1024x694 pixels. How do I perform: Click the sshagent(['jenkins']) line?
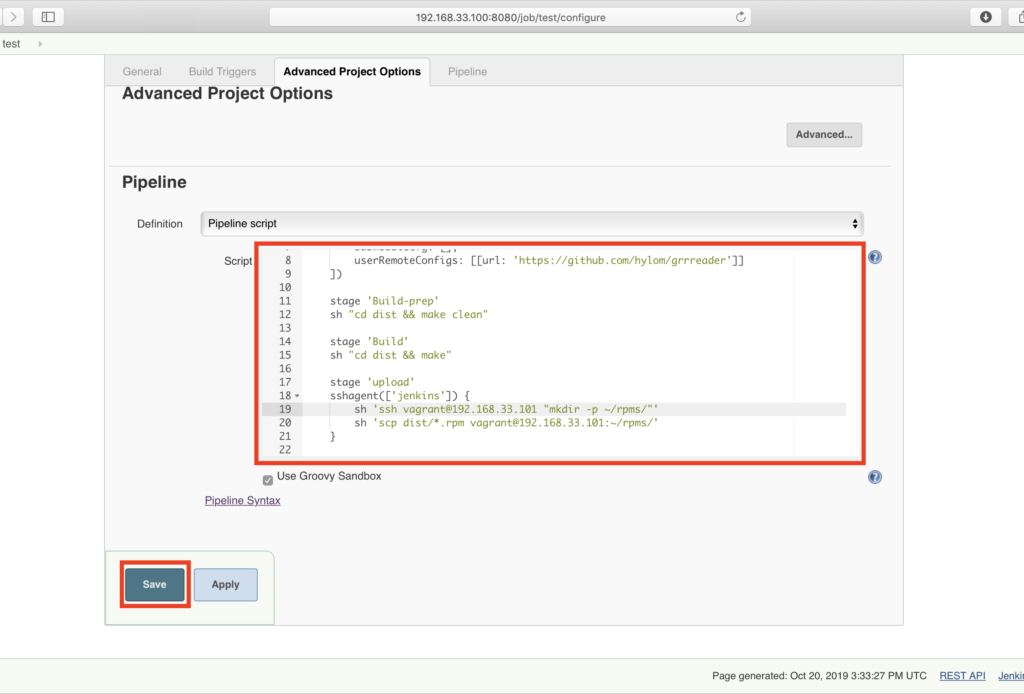point(400,396)
